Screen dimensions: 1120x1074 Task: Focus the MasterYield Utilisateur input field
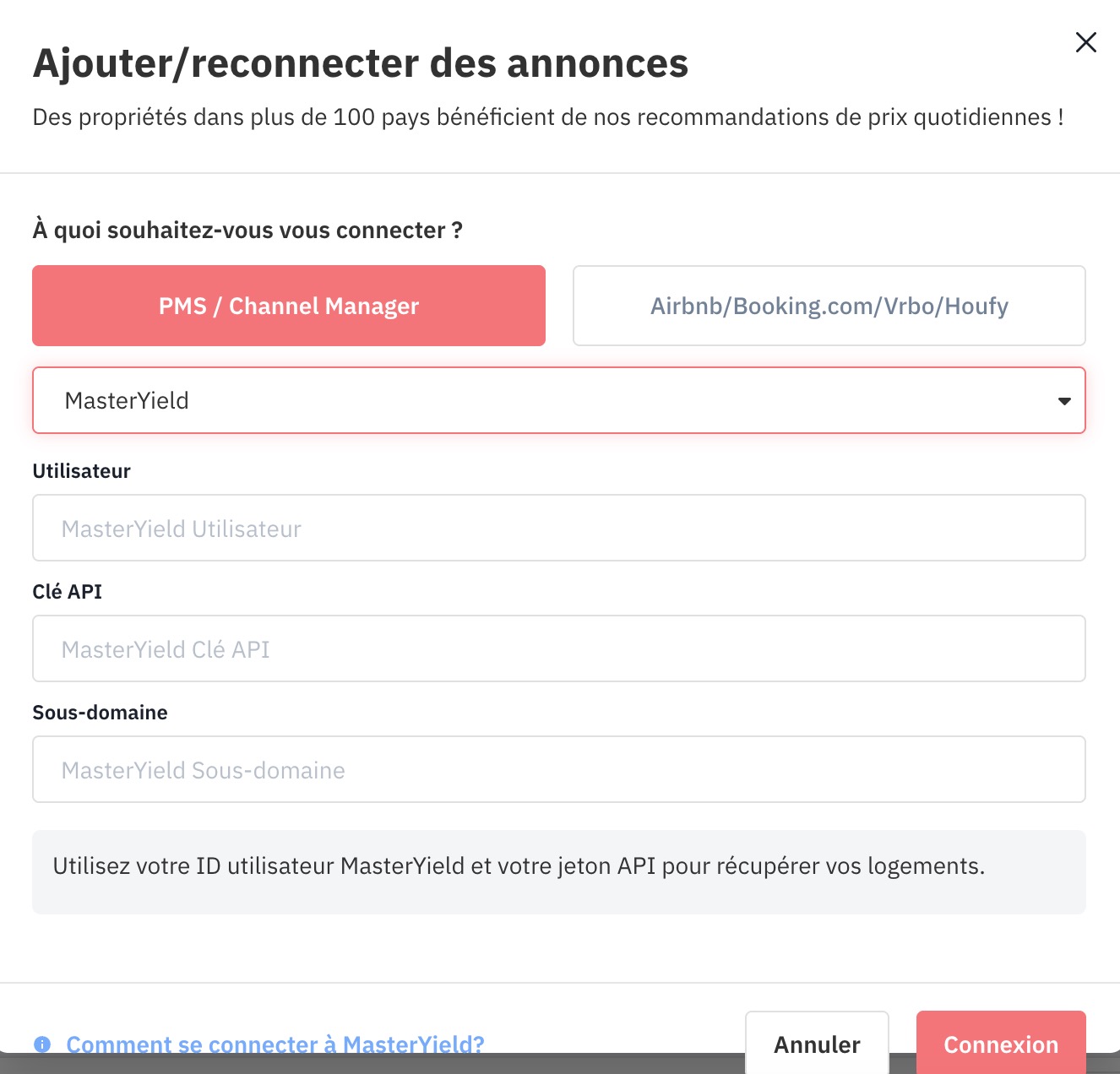pyautogui.click(x=559, y=528)
